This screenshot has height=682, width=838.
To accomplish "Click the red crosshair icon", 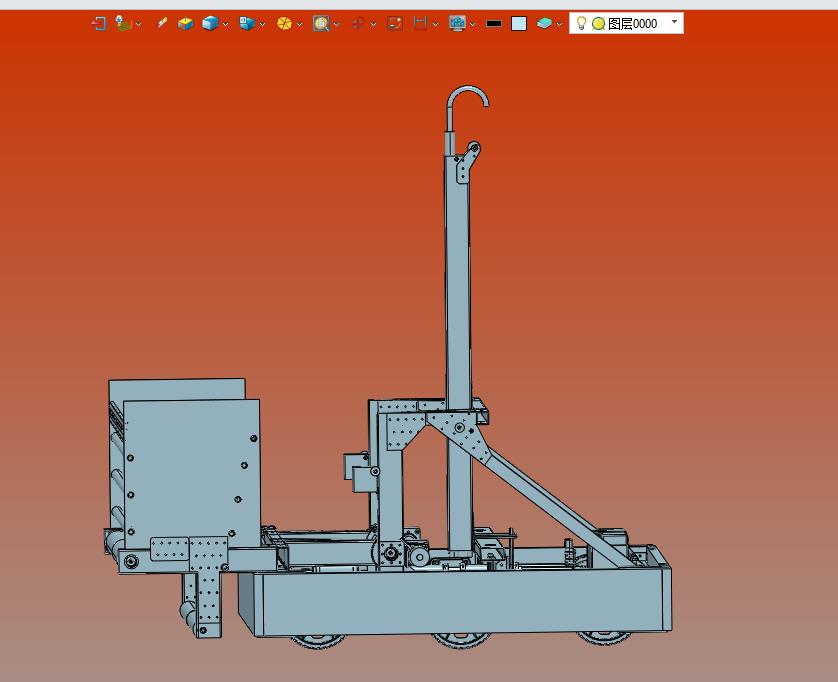I will point(358,24).
